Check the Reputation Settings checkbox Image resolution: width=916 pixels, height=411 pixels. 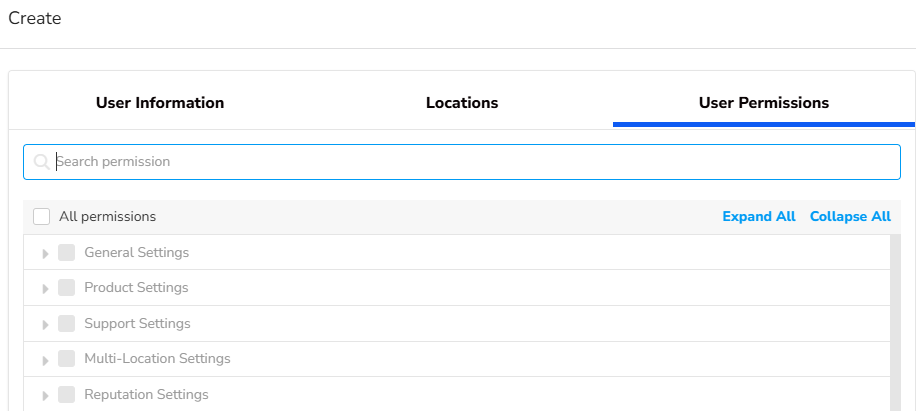[x=67, y=395]
